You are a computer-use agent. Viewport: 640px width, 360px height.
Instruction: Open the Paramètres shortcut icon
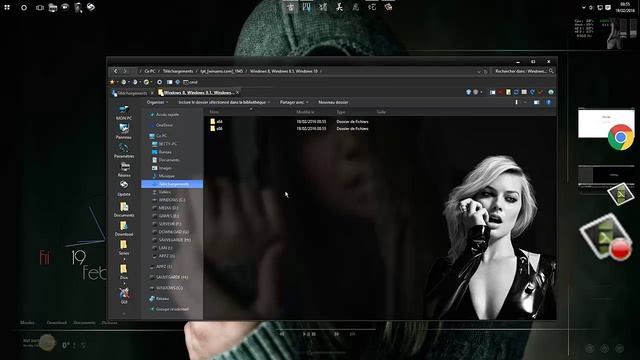[124, 150]
